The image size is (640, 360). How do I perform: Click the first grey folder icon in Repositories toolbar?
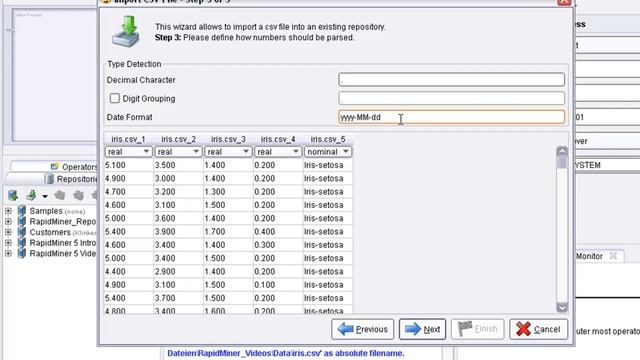click(60, 196)
